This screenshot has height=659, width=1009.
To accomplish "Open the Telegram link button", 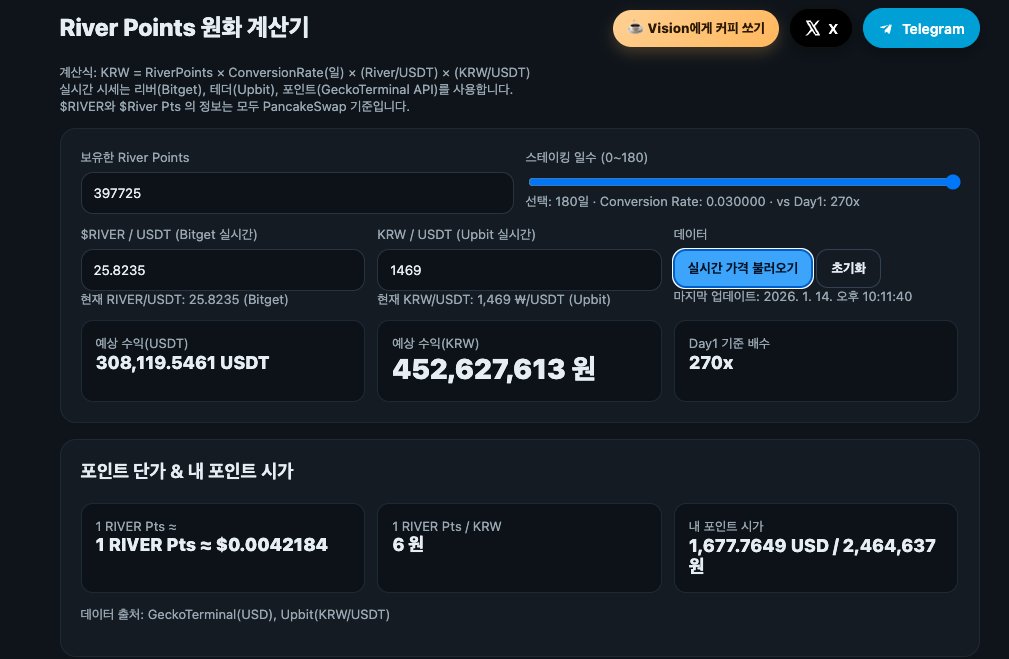I will click(x=921, y=28).
